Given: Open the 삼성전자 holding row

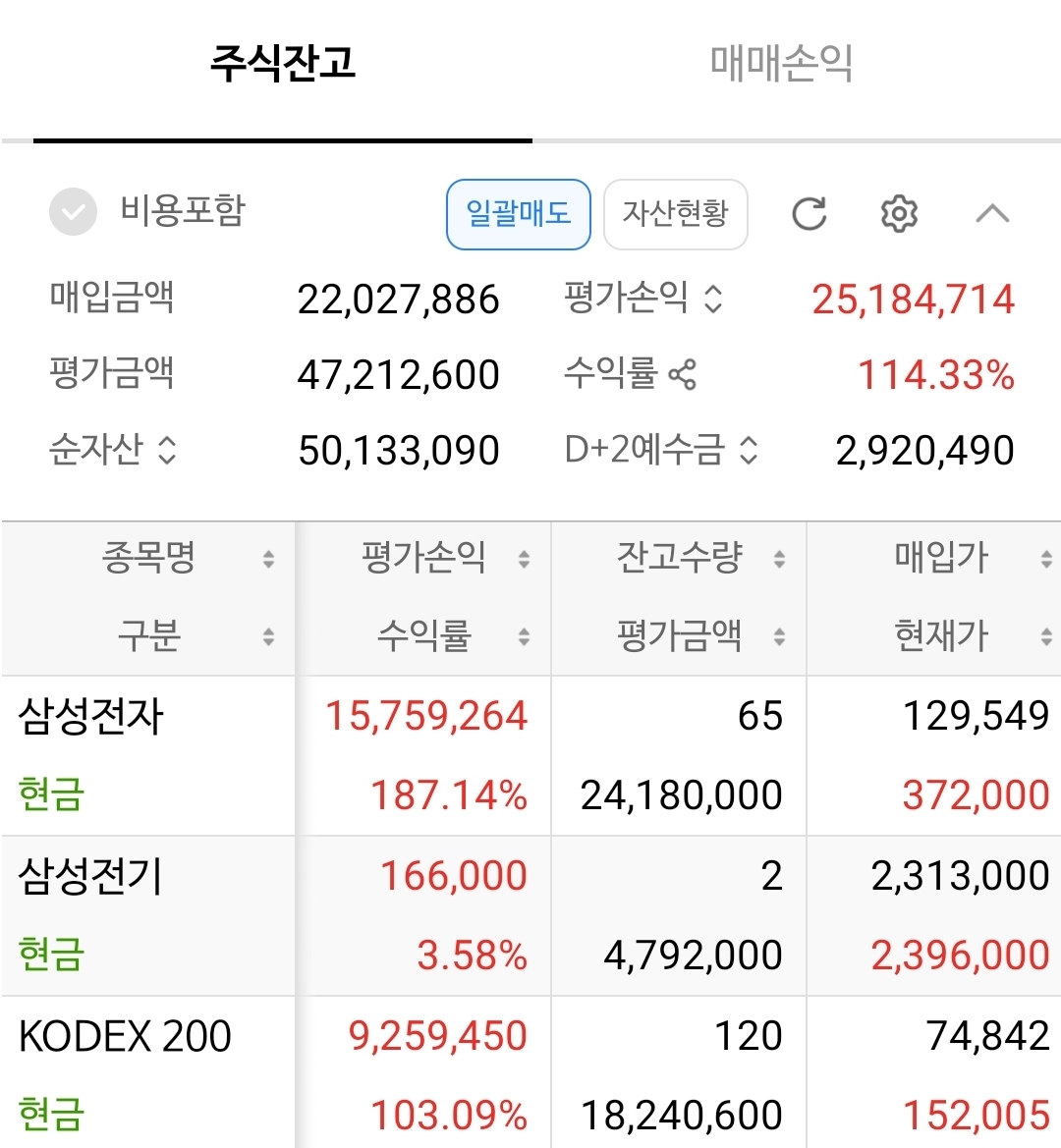Looking at the screenshot, I should (530, 755).
